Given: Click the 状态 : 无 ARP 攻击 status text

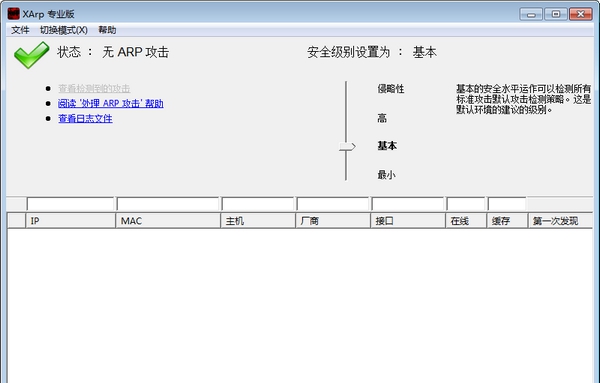Looking at the screenshot, I should [113, 52].
